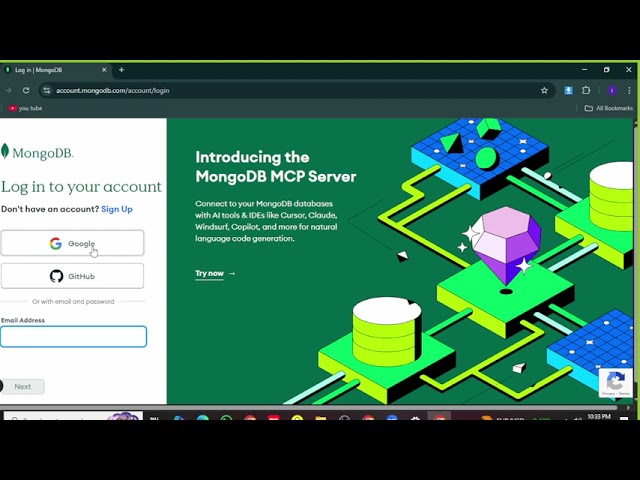Log in with the GitHub button
640x480 pixels.
click(72, 276)
